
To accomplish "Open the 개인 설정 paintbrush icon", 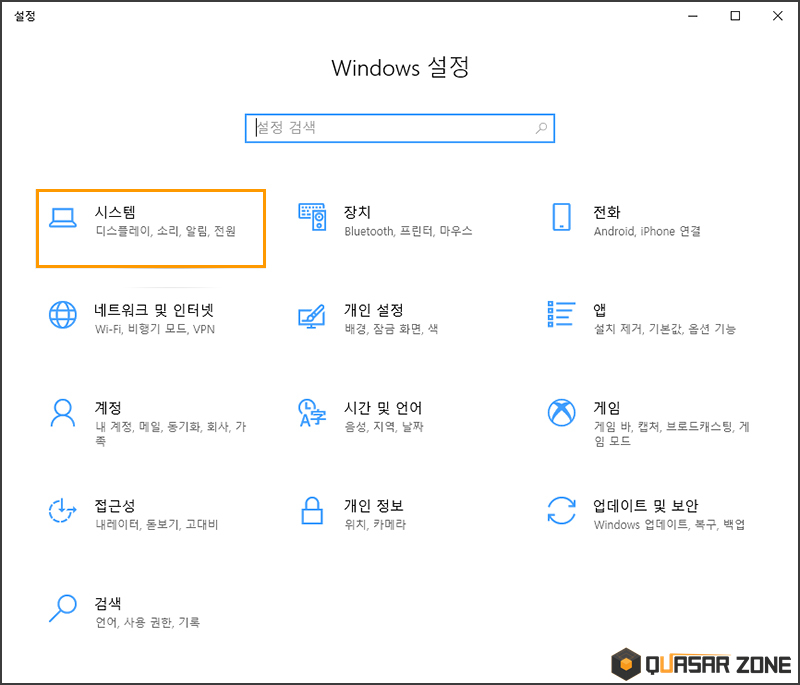I will click(x=312, y=316).
